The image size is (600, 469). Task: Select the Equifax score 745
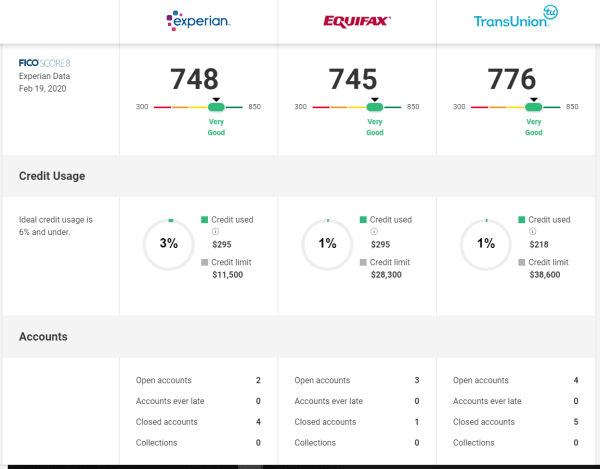[x=353, y=79]
